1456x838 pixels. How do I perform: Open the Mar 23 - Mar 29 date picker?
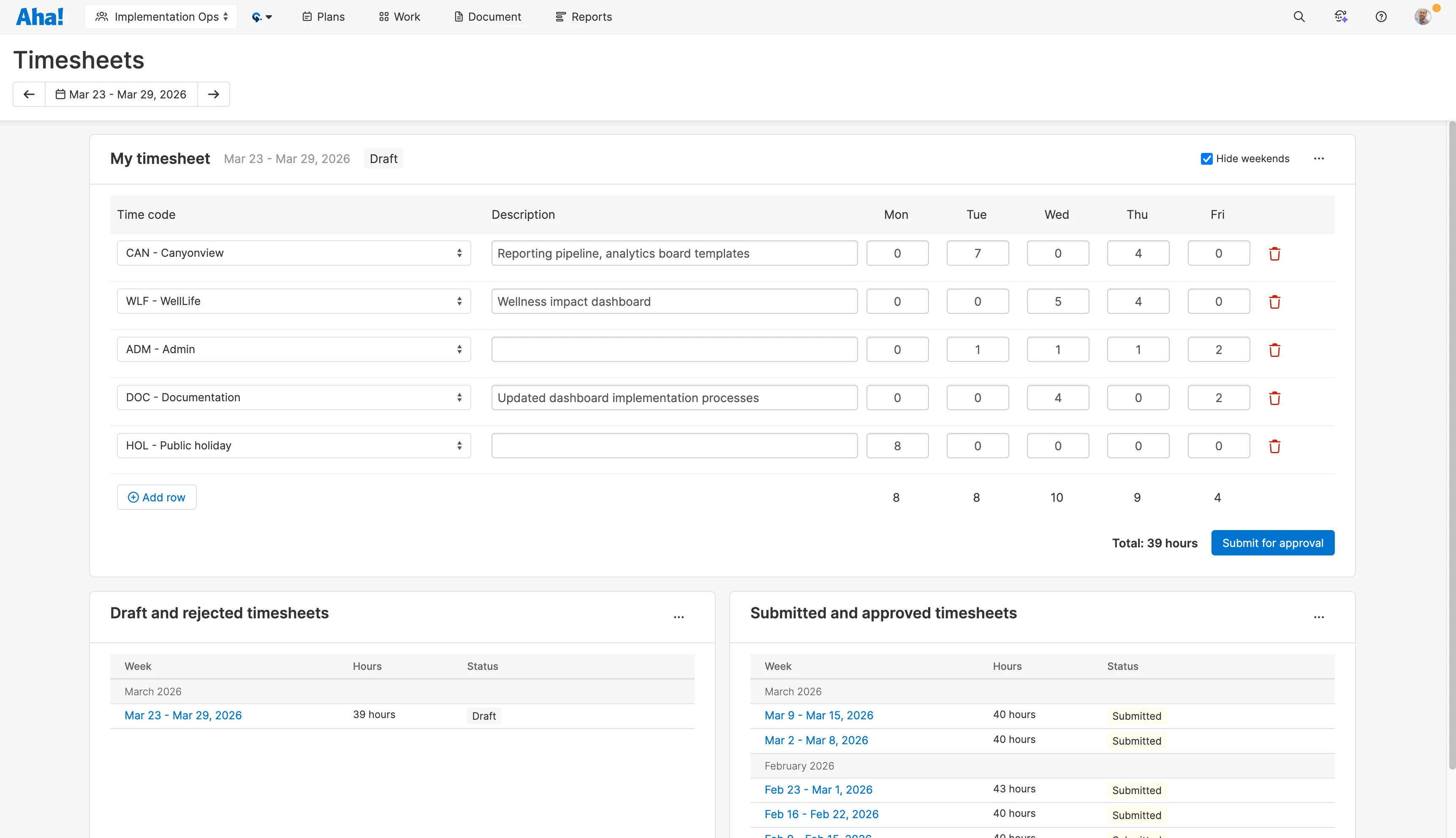point(121,94)
